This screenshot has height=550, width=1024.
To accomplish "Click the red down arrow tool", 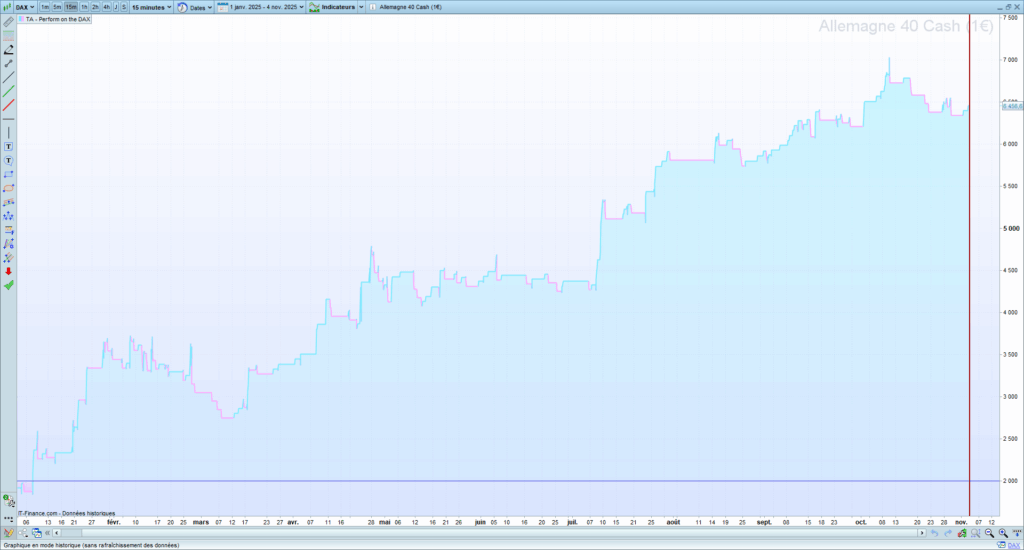I will (x=9, y=271).
